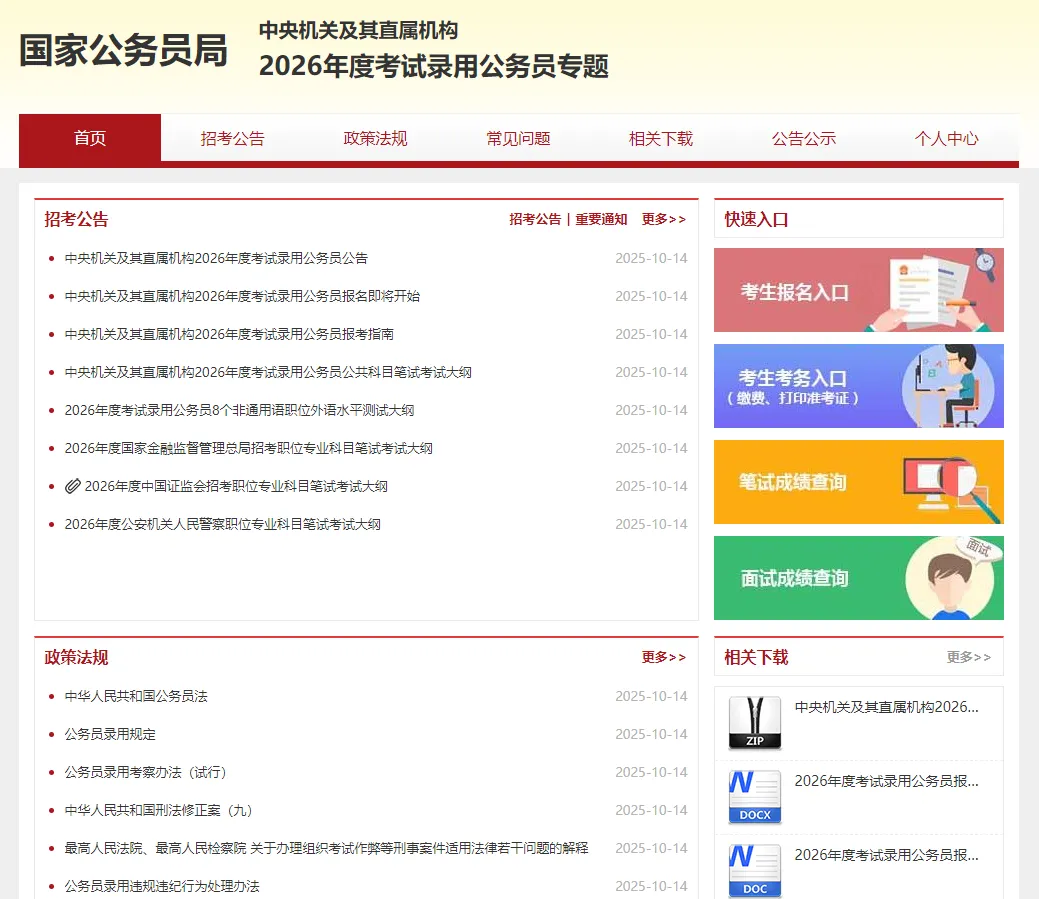Open the 公务员报考指南 article

coord(229,334)
